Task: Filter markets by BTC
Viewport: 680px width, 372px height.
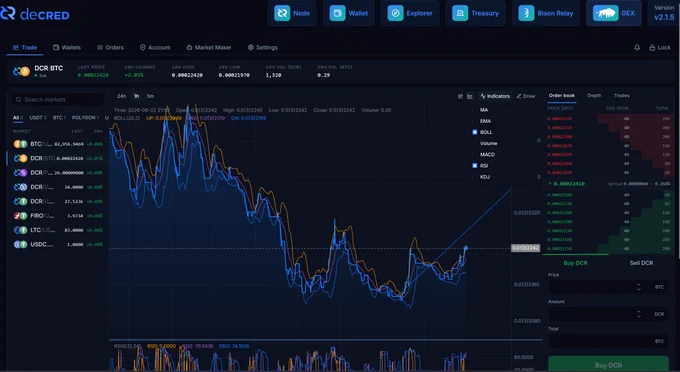Action: (x=59, y=117)
